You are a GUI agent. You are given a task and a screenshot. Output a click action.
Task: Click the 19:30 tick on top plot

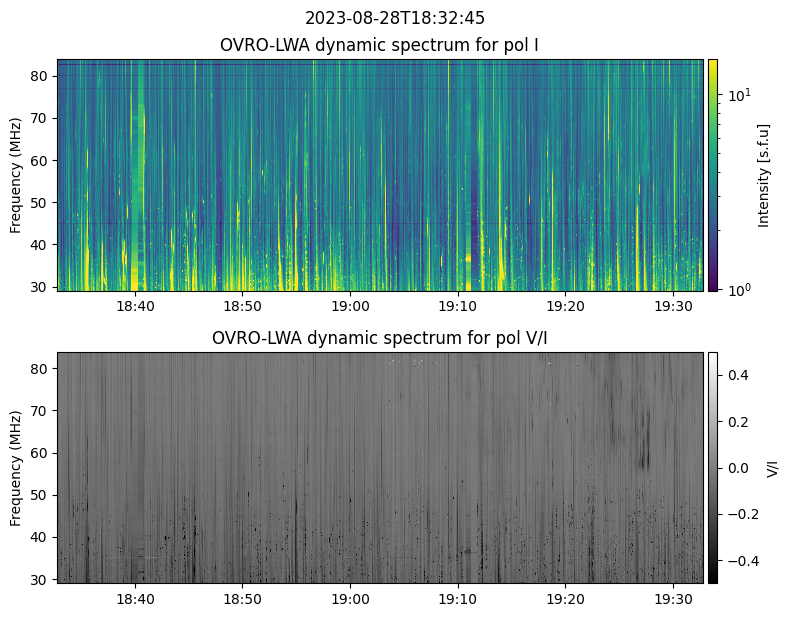672,306
